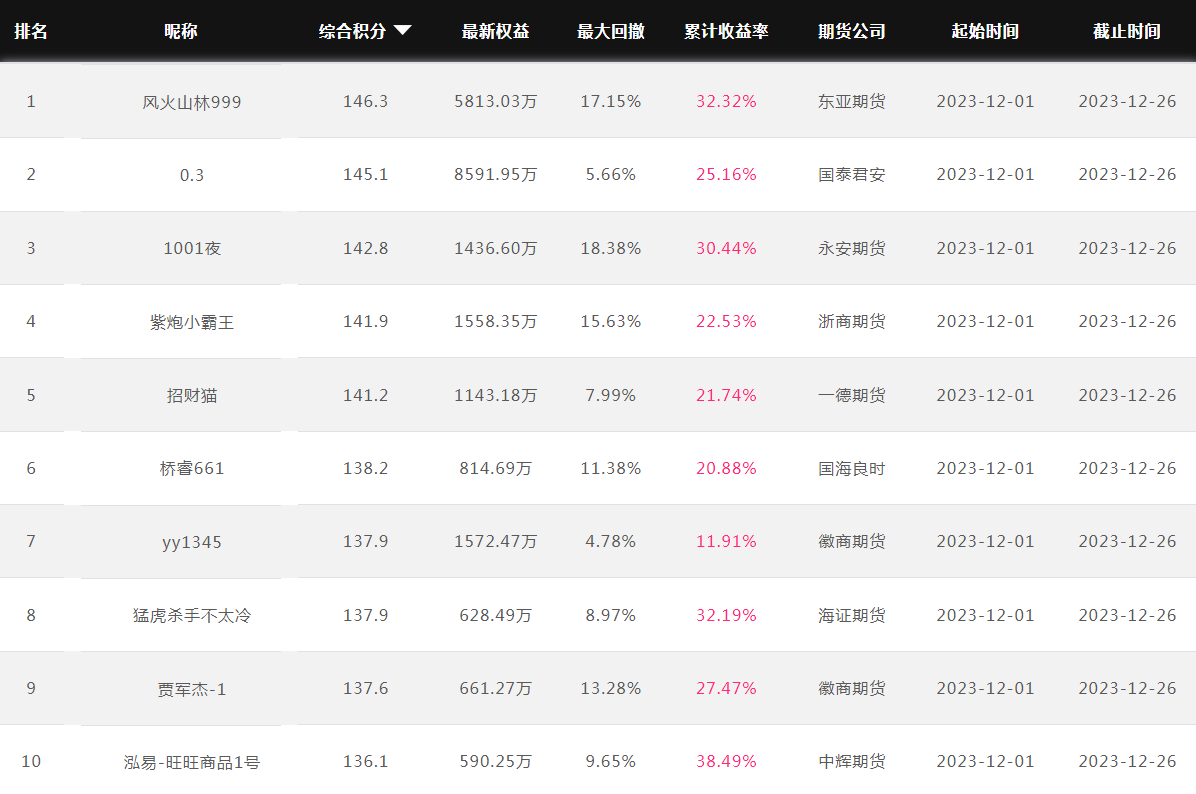Select company 永安期货

pyautogui.click(x=852, y=249)
